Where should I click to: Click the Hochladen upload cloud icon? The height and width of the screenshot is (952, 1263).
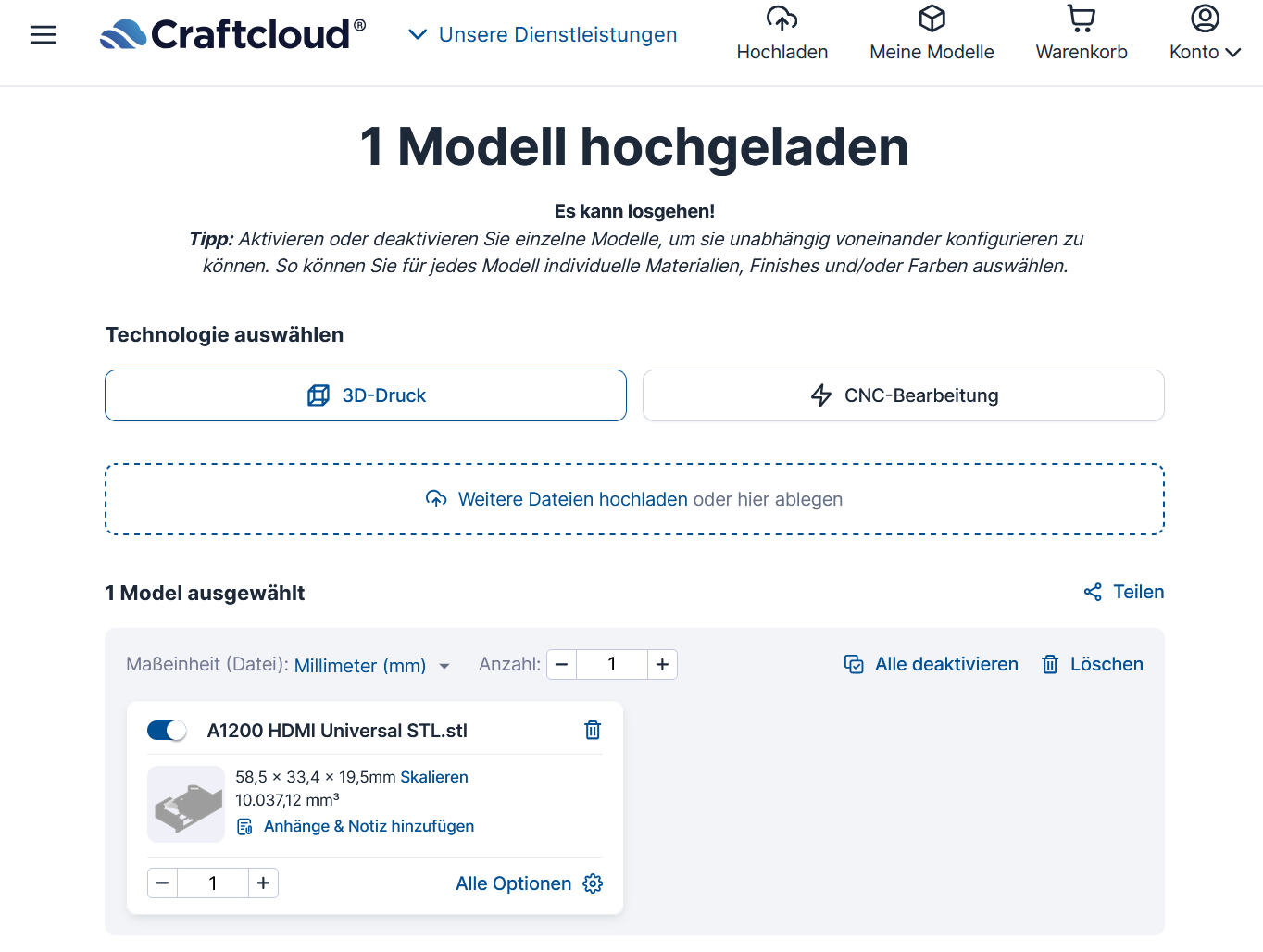(782, 19)
